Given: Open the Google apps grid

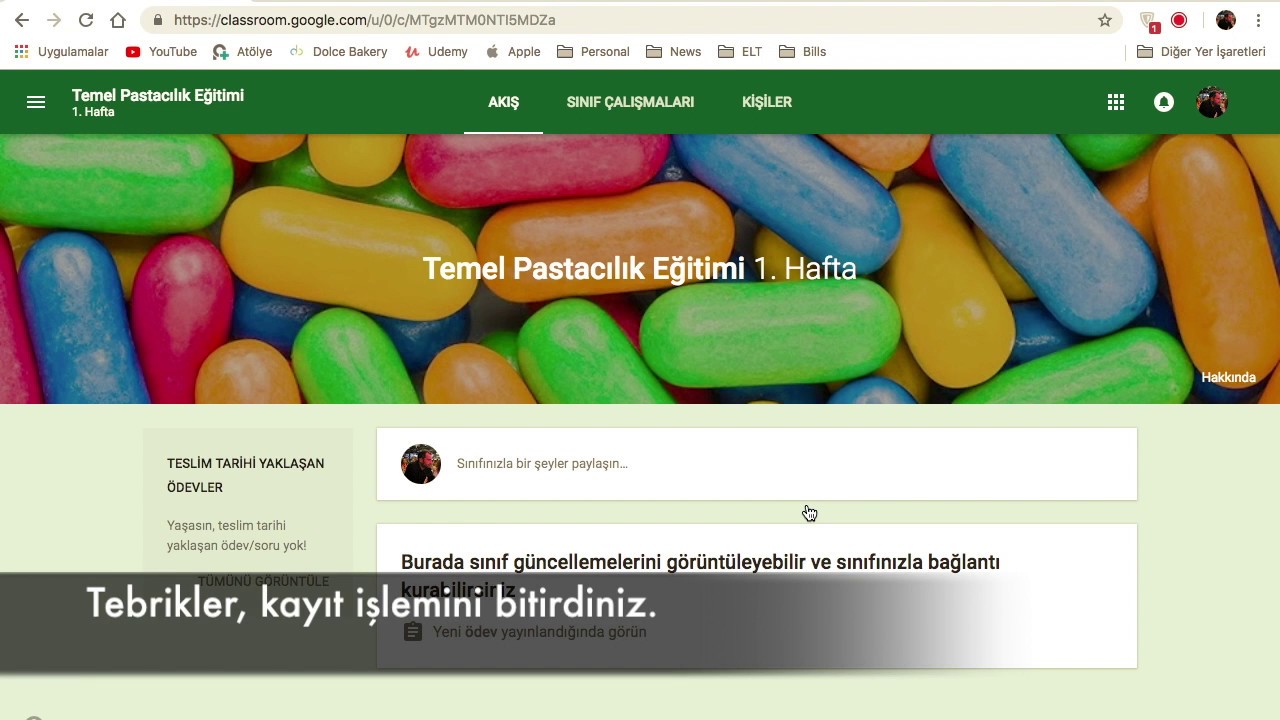Looking at the screenshot, I should click(1116, 102).
